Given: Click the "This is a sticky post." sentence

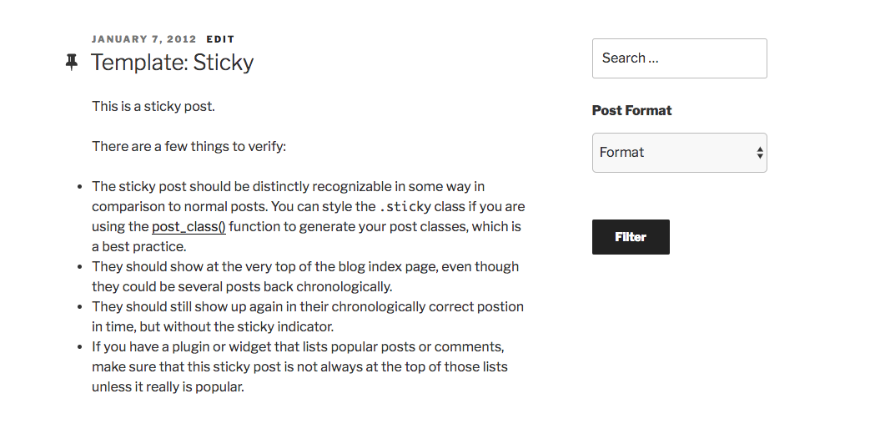Looking at the screenshot, I should [153, 105].
